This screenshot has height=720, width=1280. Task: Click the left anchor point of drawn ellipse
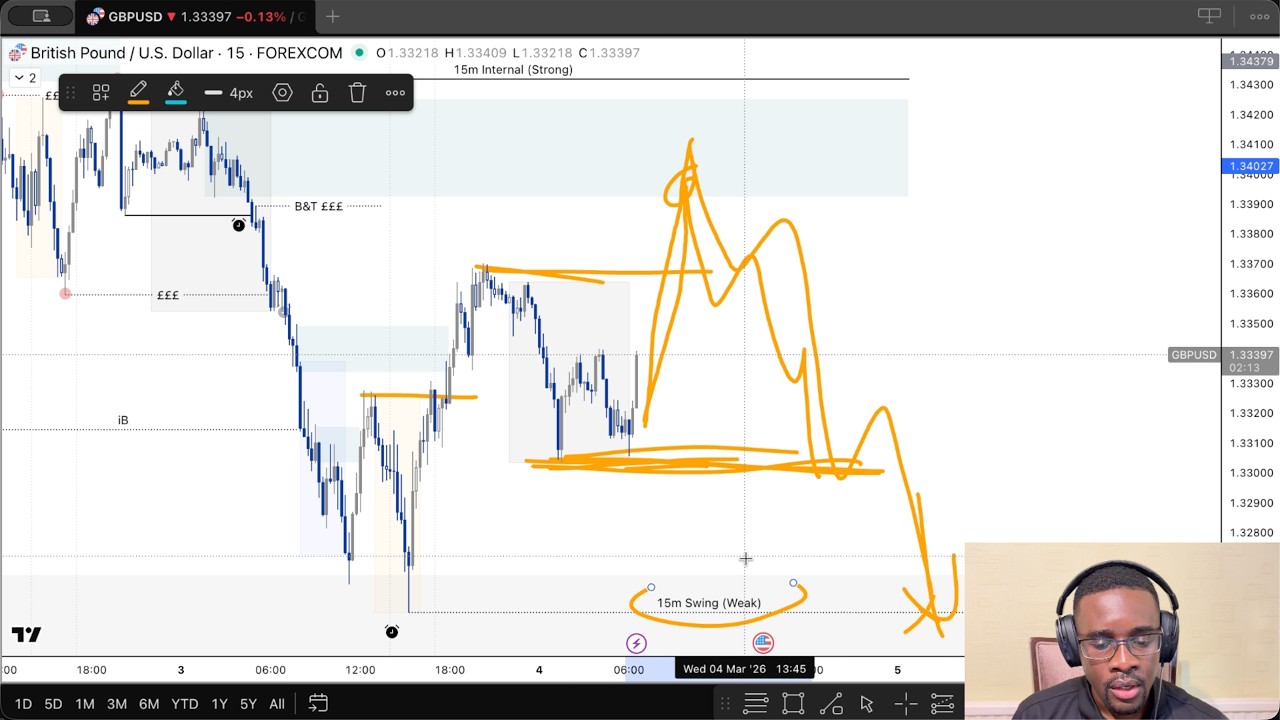pyautogui.click(x=651, y=588)
